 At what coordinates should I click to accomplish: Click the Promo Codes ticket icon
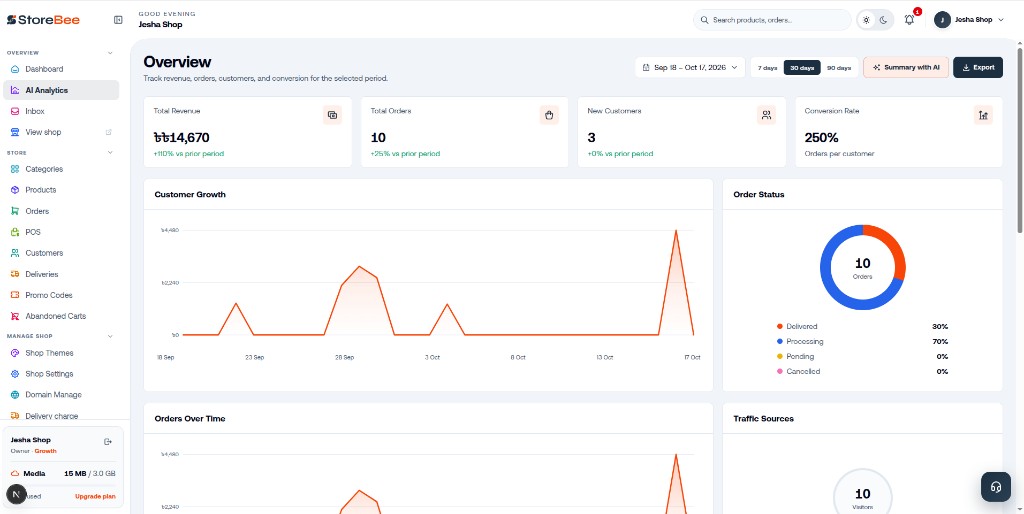tap(15, 295)
